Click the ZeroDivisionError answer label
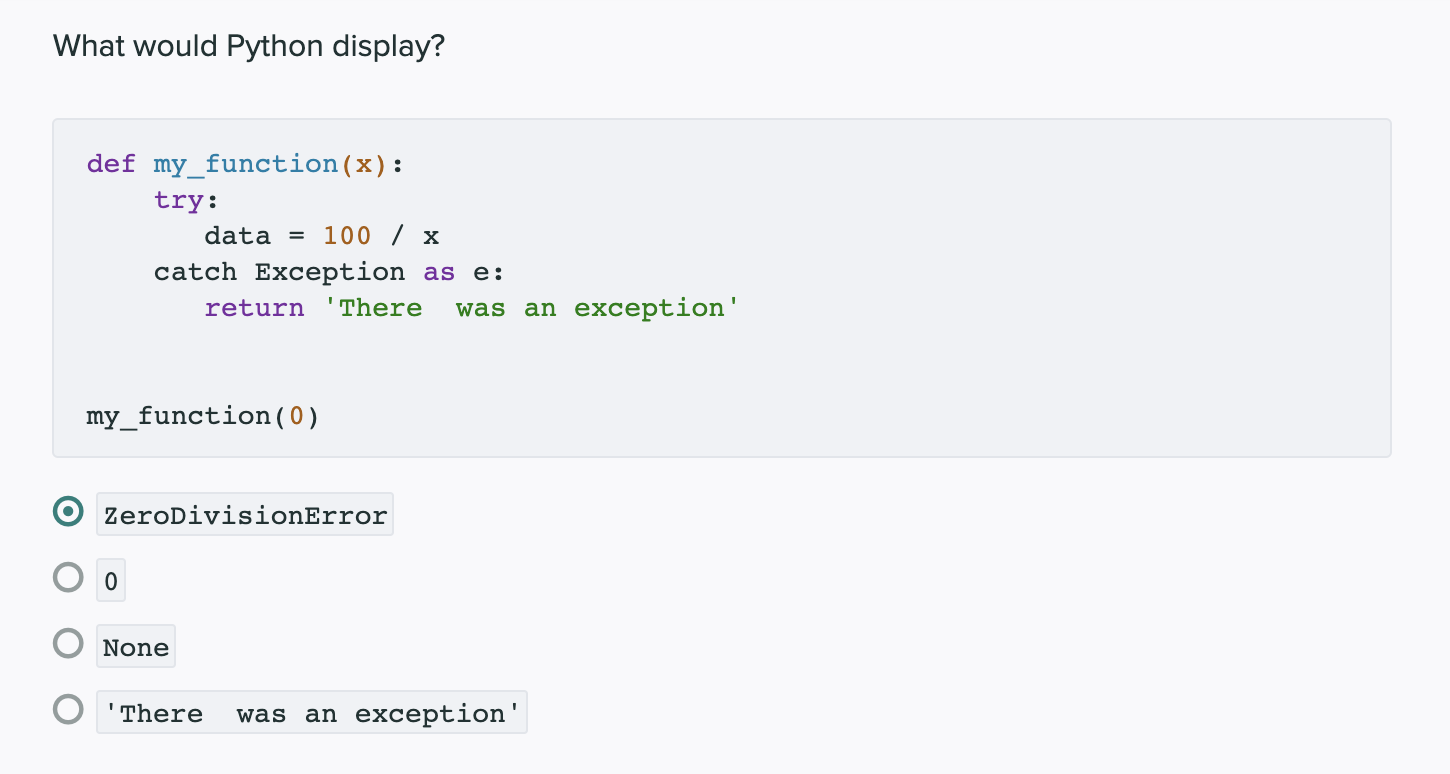Viewport: 1450px width, 774px height. [244, 513]
